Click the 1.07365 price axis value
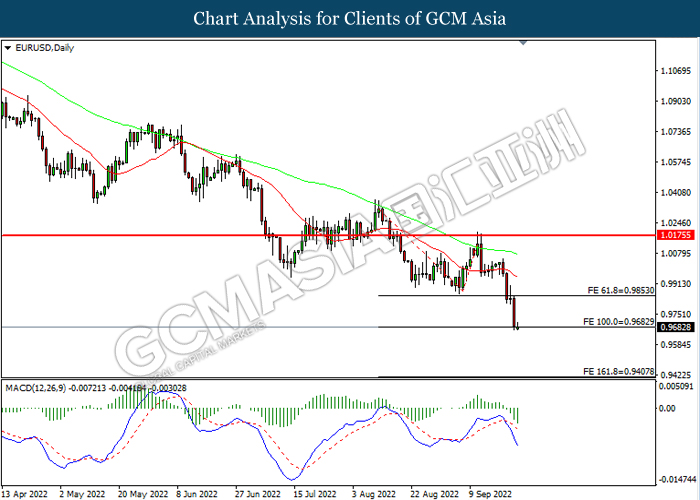This screenshot has width=700, height=500. tap(675, 132)
